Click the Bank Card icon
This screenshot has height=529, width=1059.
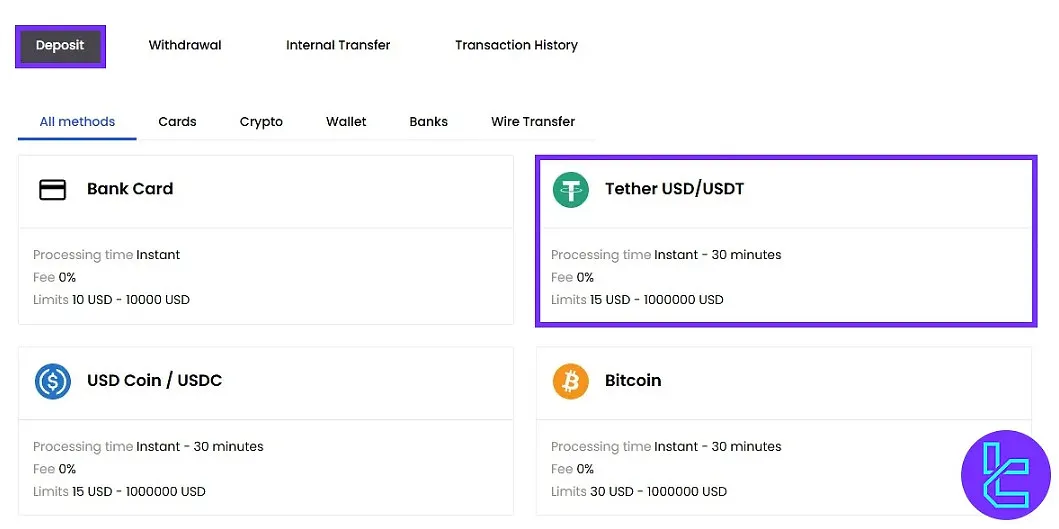[52, 189]
